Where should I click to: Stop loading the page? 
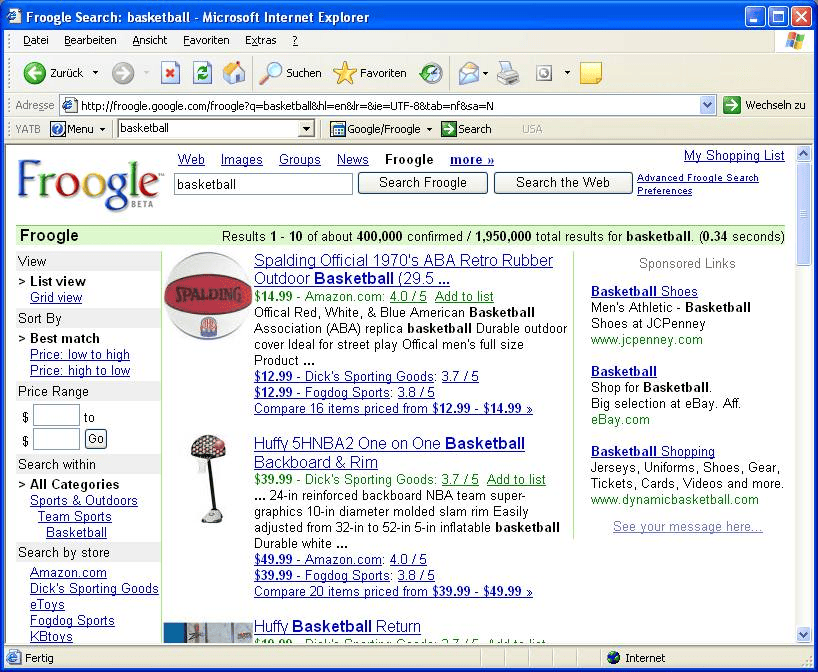(168, 73)
